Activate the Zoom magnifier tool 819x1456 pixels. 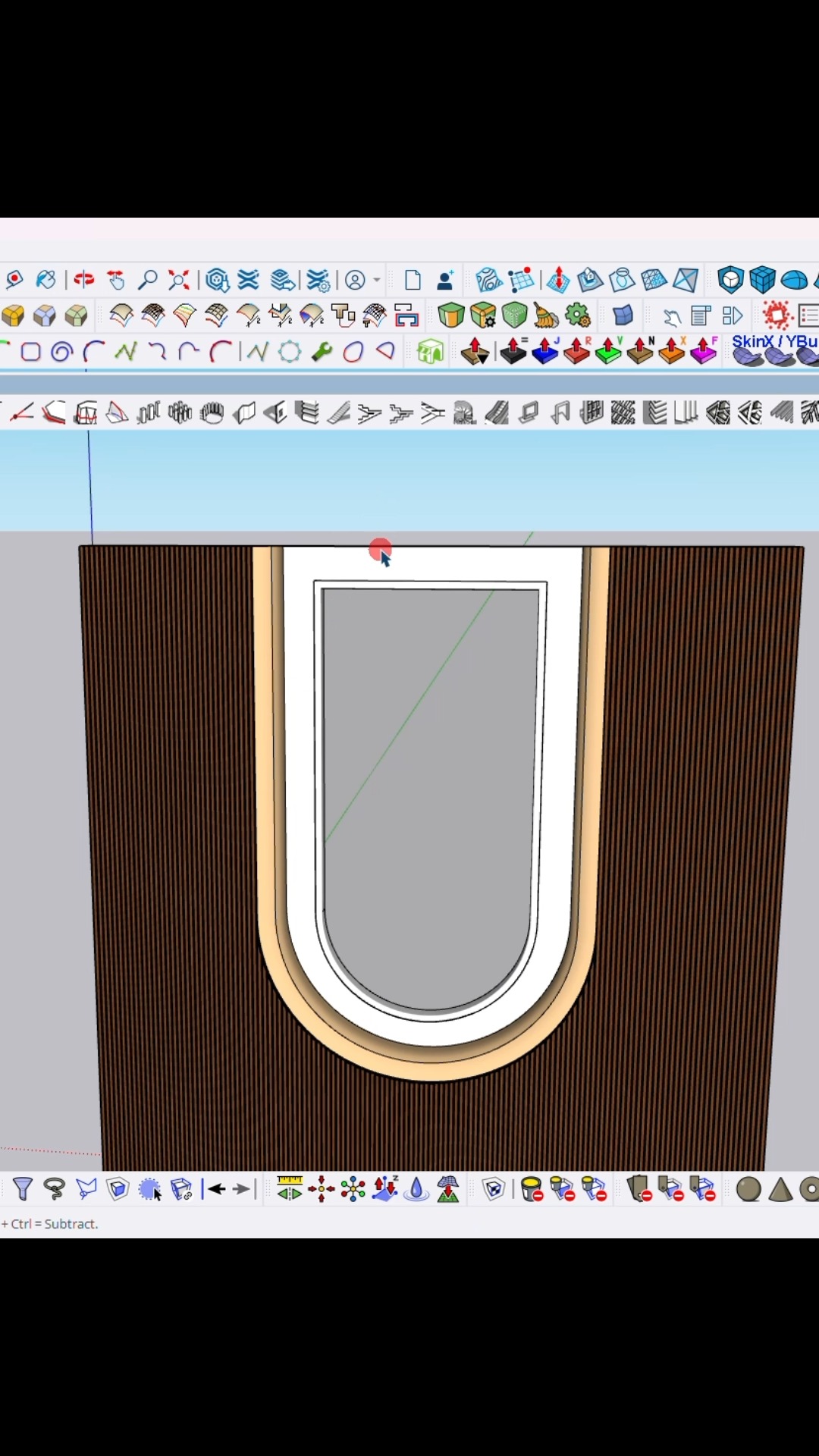[147, 280]
